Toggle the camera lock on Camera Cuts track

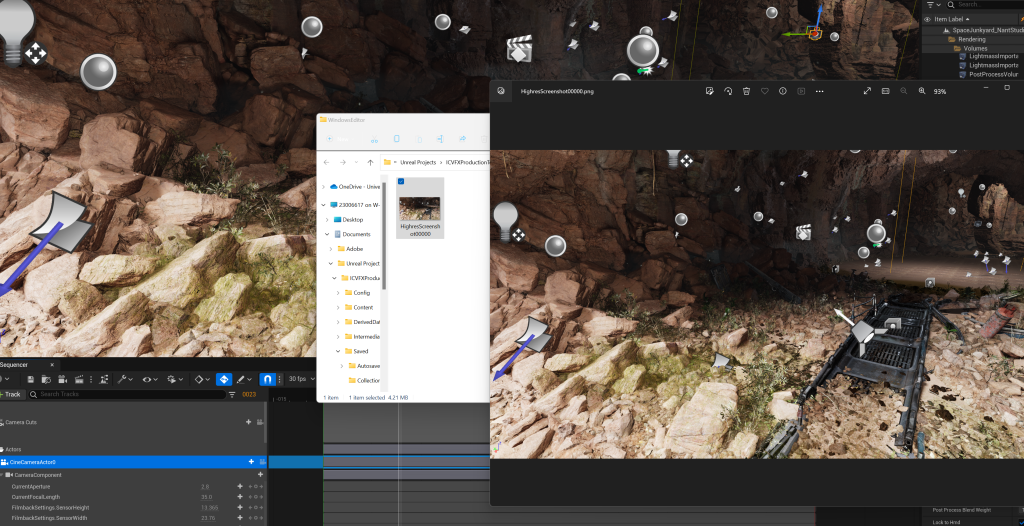pos(262,422)
